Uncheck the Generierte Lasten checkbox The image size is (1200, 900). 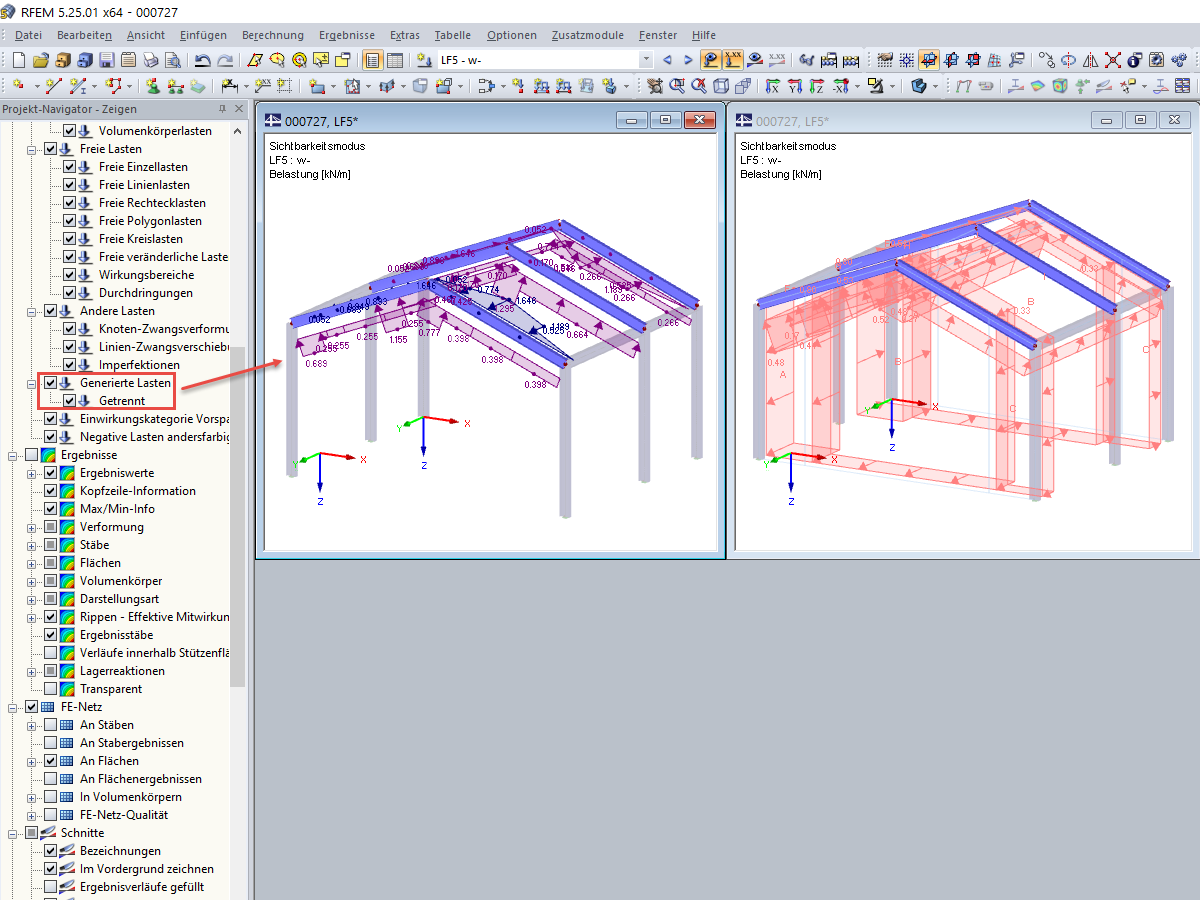51,383
